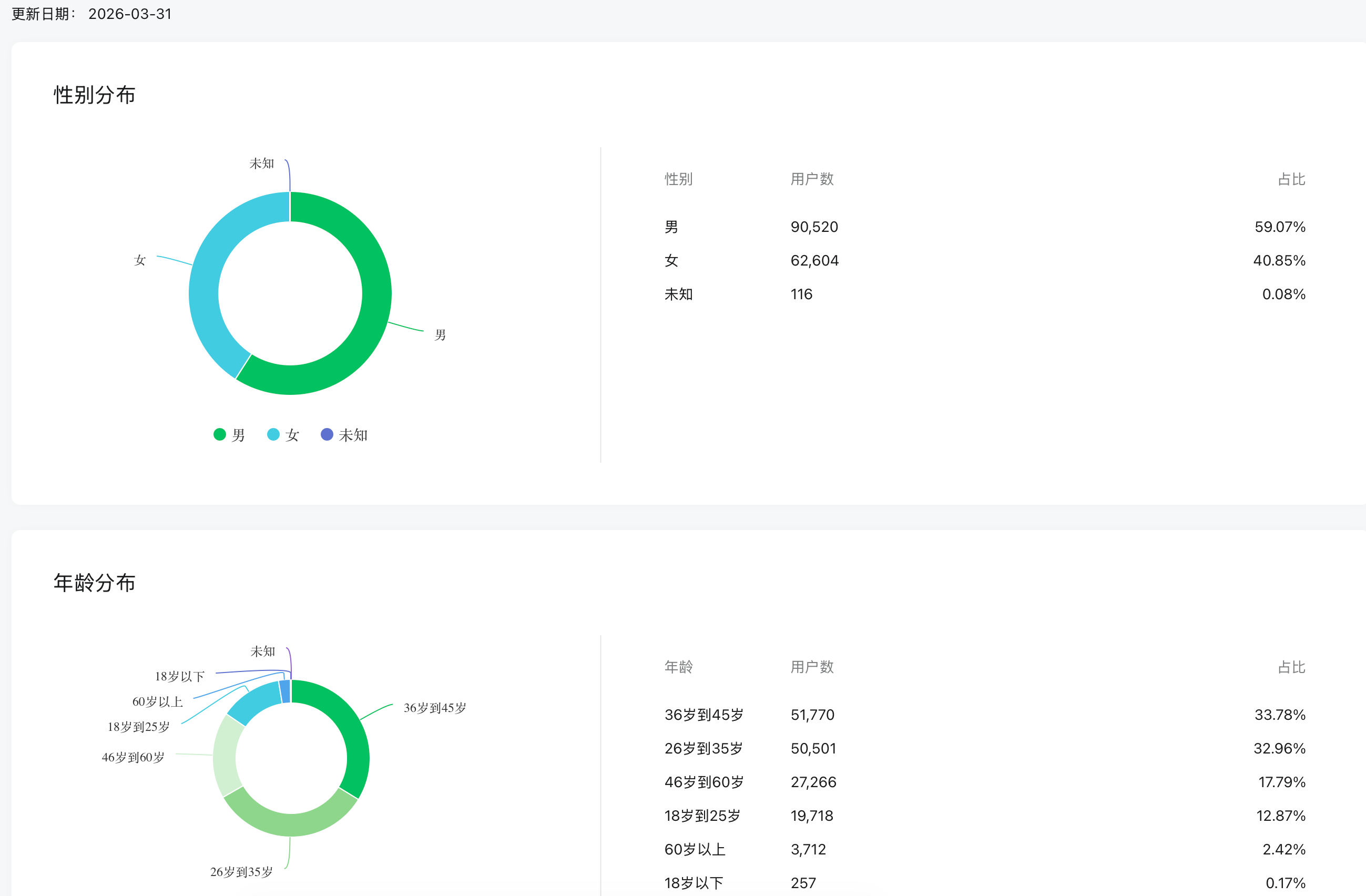Click the 36岁到45岁 row in age table
Viewport: 1366px width, 896px height.
[x=704, y=715]
